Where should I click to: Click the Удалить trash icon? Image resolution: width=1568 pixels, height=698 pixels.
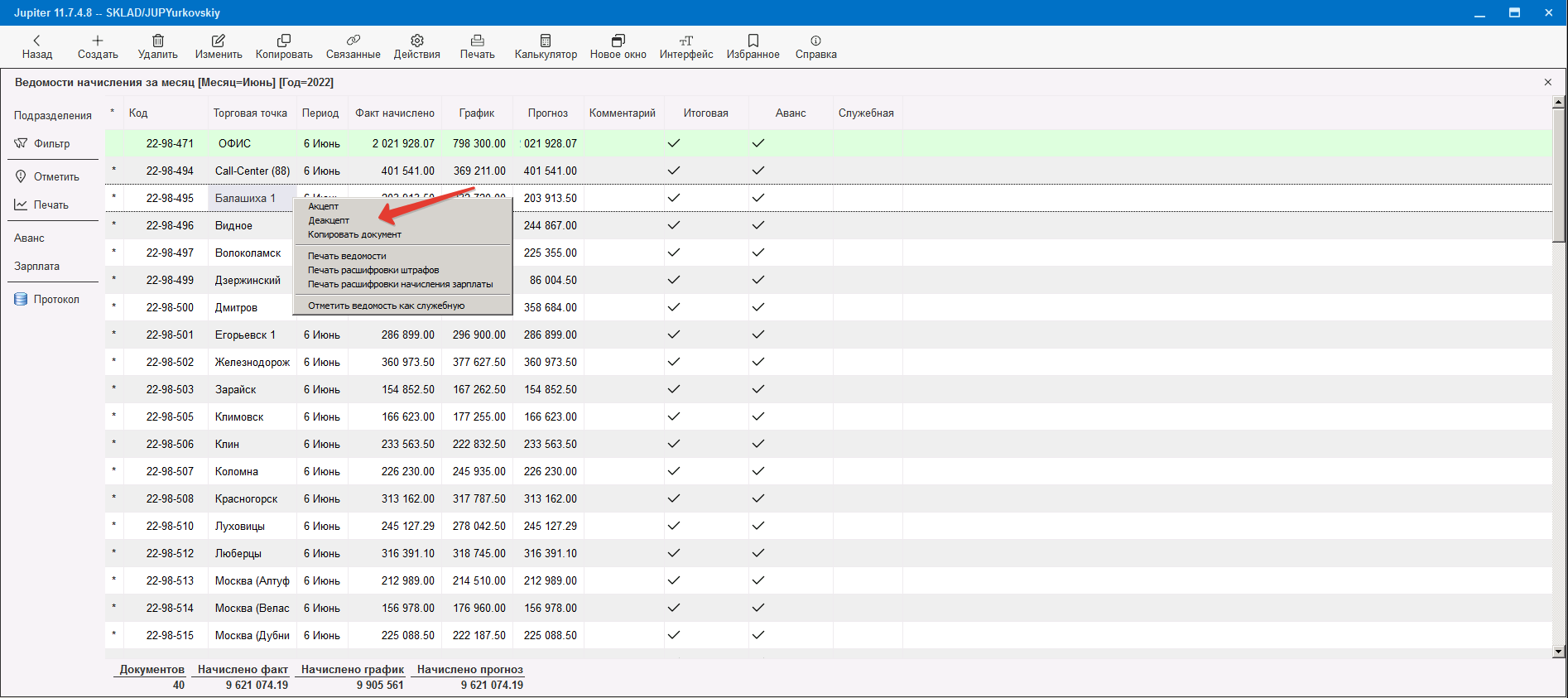click(x=158, y=40)
